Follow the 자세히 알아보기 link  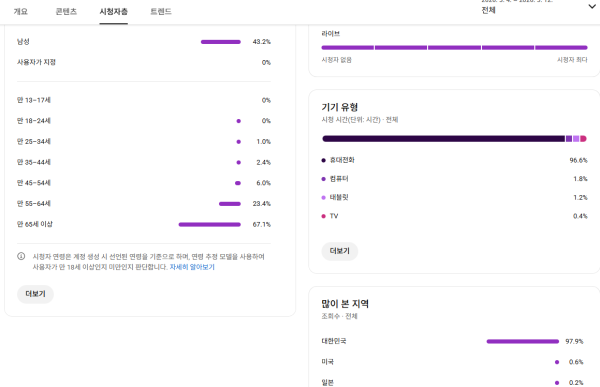click(x=192, y=267)
